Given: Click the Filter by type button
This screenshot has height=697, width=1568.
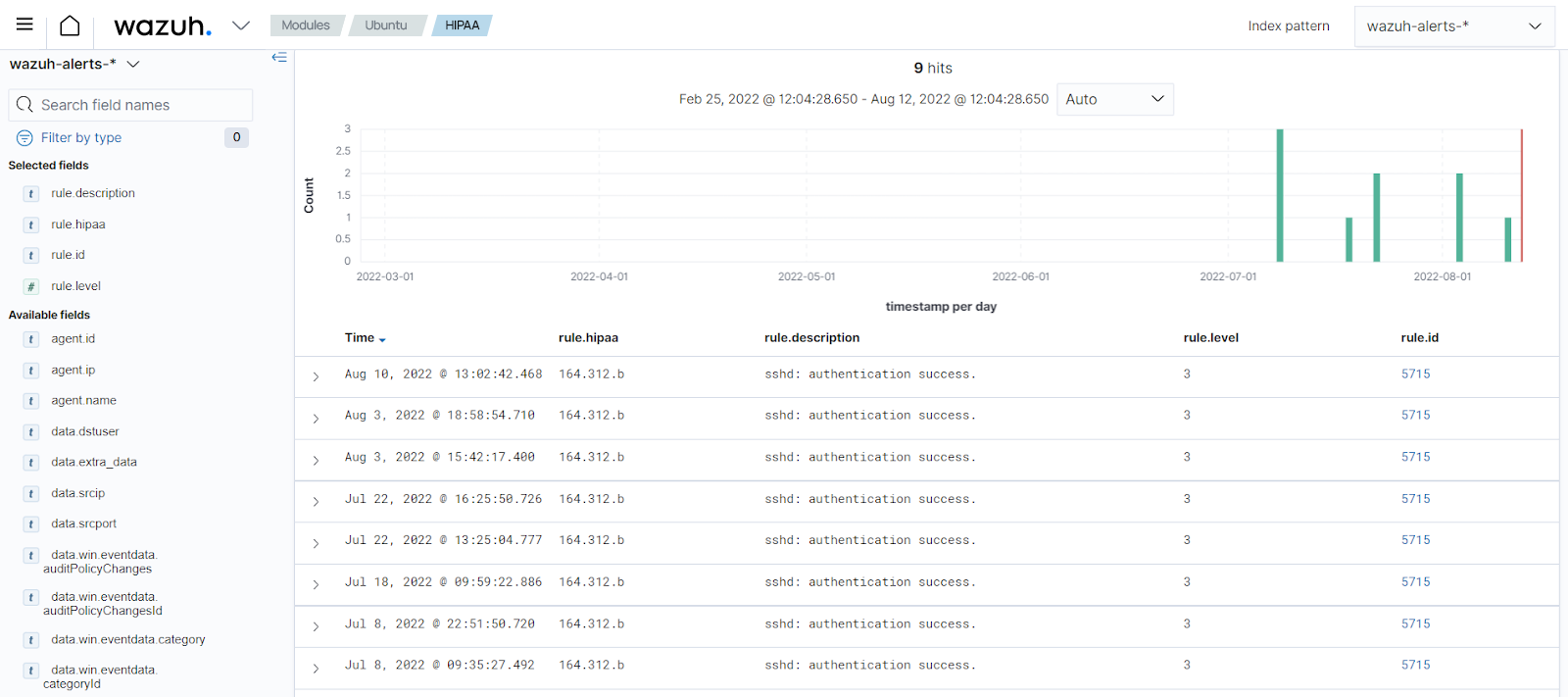Looking at the screenshot, I should [81, 138].
